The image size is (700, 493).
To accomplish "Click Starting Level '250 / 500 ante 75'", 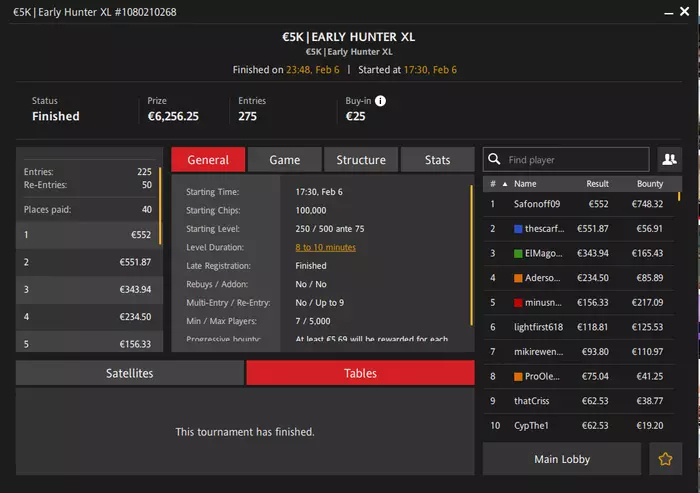I will click(329, 229).
